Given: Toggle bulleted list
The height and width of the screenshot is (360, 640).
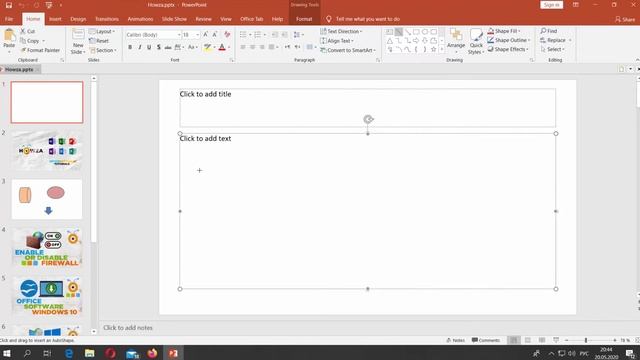Looking at the screenshot, I should coord(243,35).
